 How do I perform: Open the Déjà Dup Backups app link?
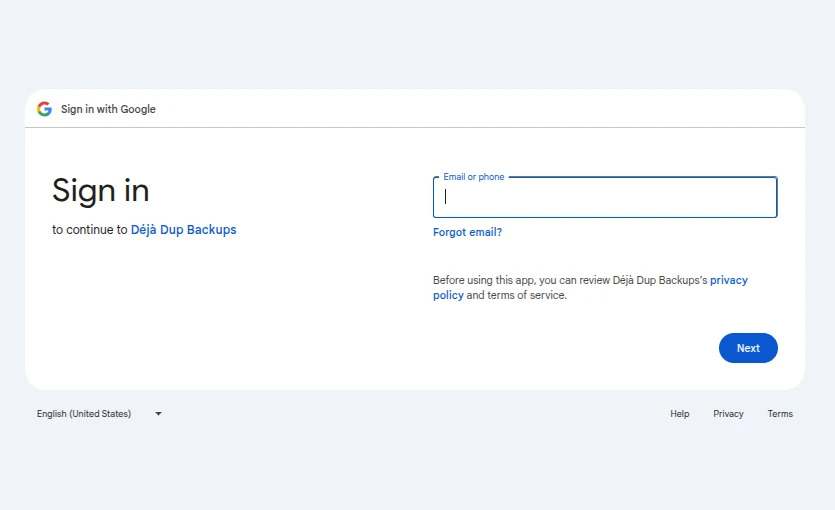(x=184, y=229)
